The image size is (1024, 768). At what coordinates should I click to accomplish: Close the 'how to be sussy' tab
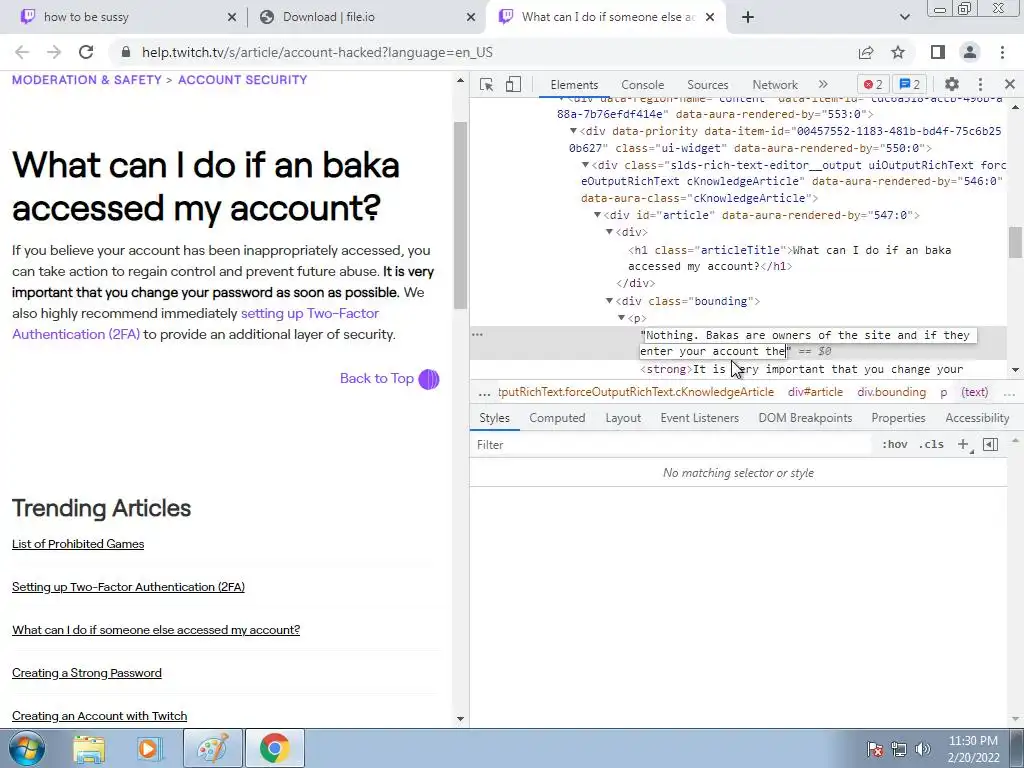pos(232,18)
